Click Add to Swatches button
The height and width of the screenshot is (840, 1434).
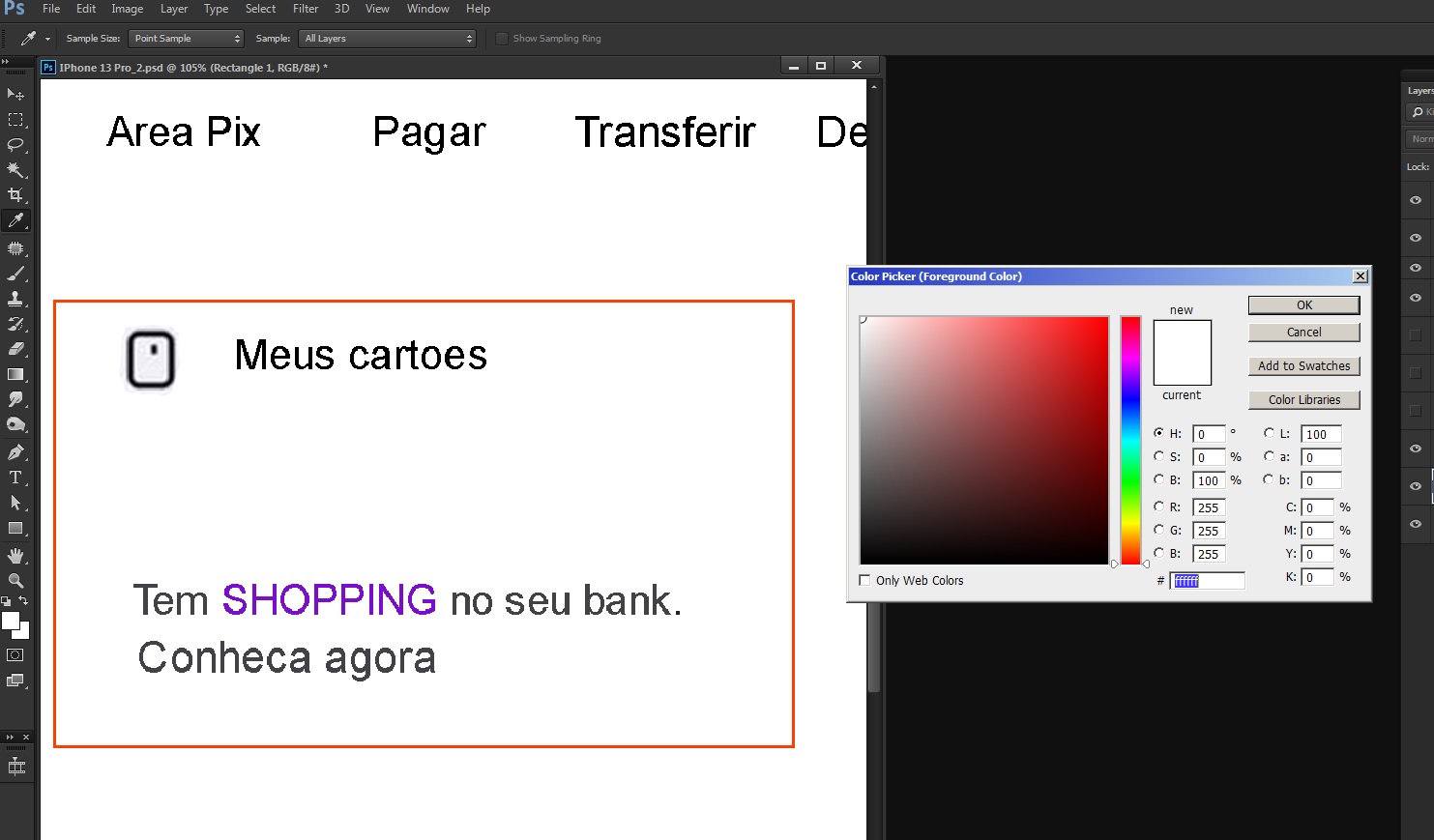click(1303, 366)
